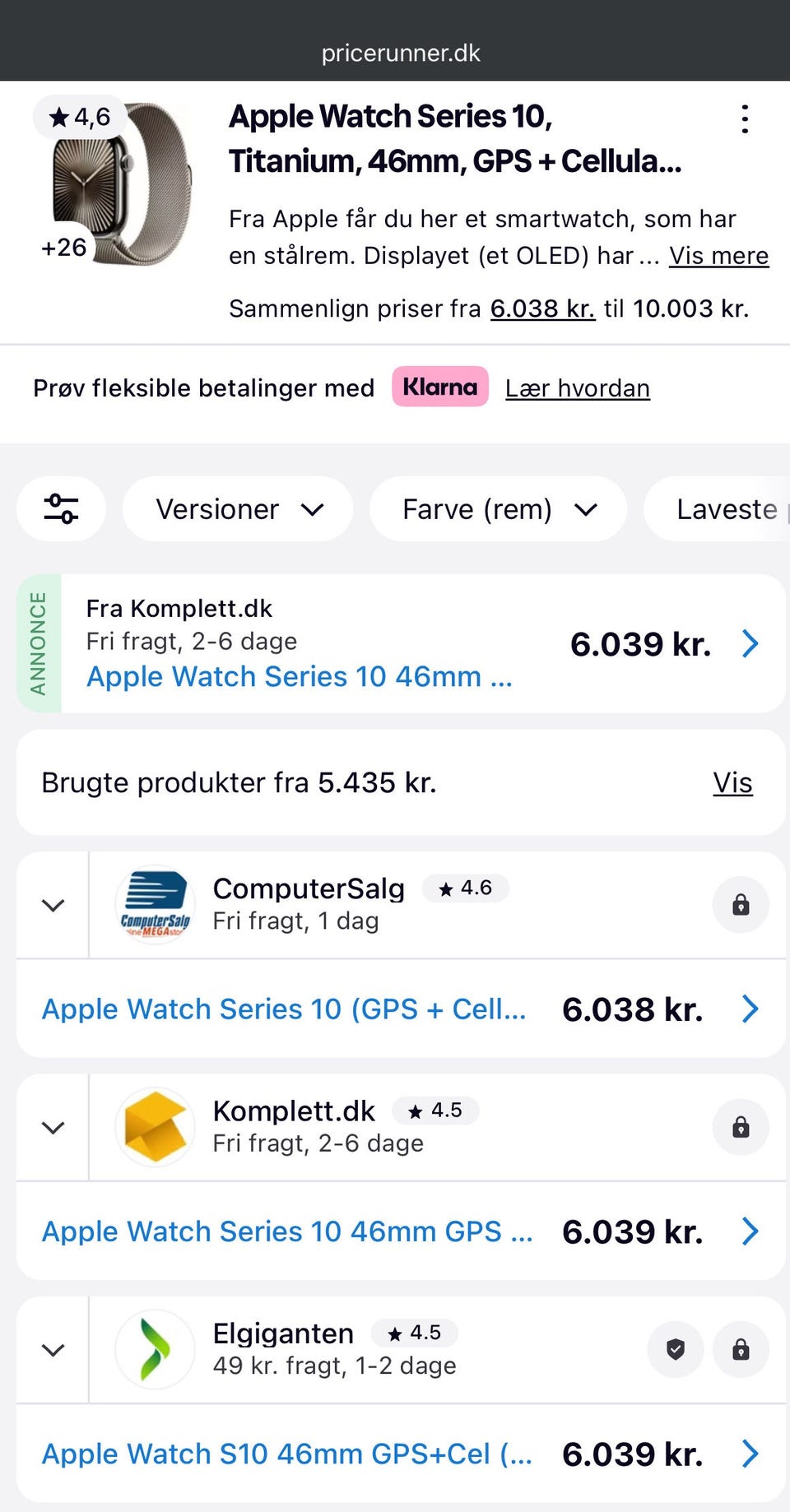The height and width of the screenshot is (1512, 790).
Task: Open the filter settings slider icon
Action: tap(61, 508)
